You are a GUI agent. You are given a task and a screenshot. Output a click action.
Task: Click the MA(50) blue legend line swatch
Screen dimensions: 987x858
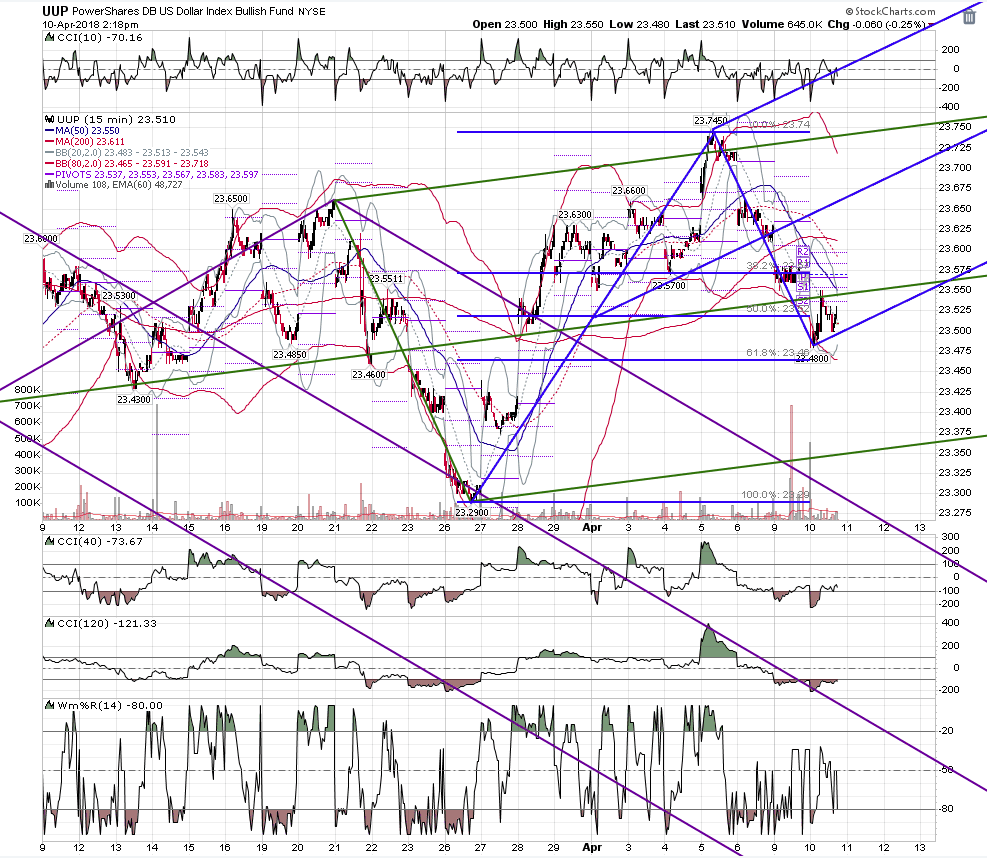click(50, 131)
